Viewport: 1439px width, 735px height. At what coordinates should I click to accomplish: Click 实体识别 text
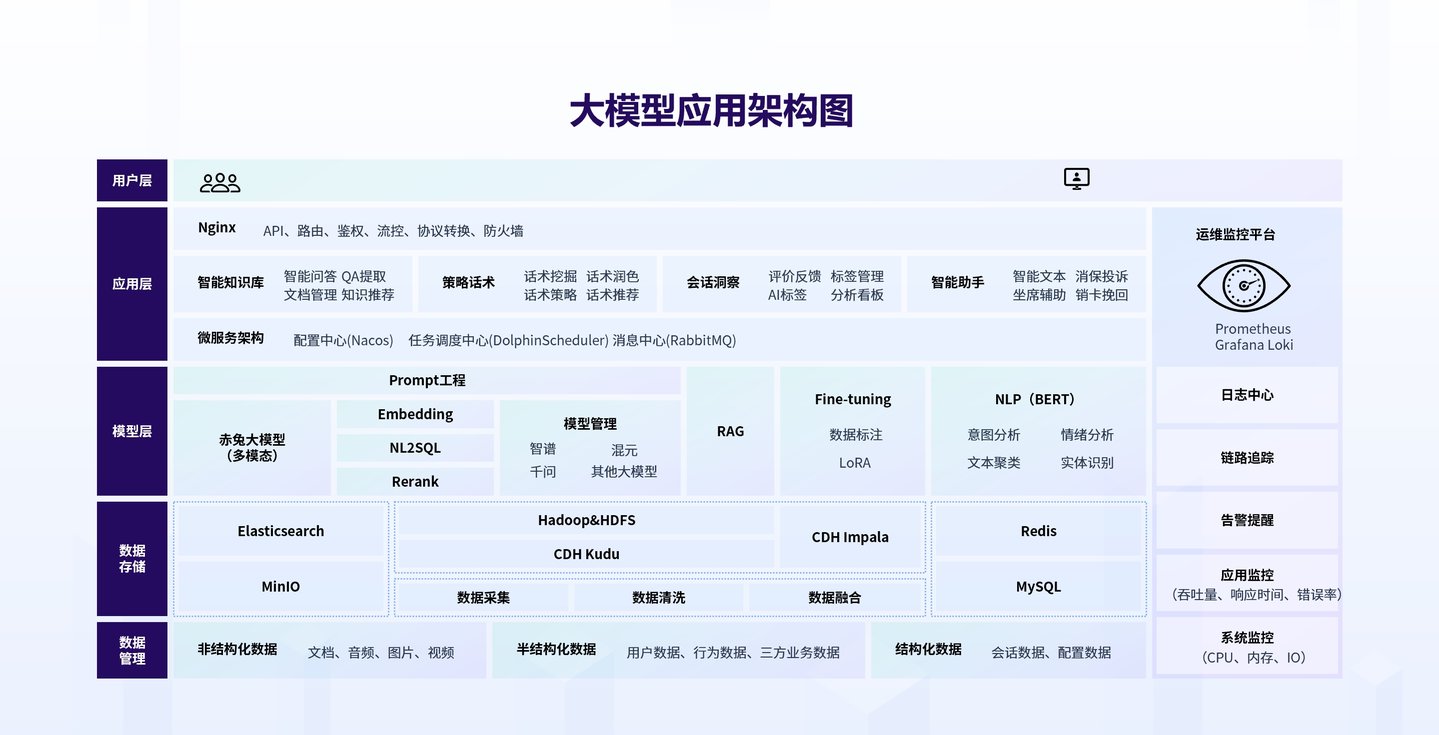pyautogui.click(x=1087, y=463)
